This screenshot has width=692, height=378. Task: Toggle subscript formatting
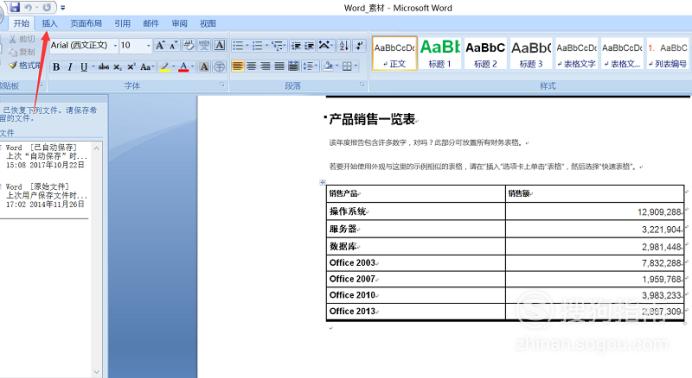117,67
